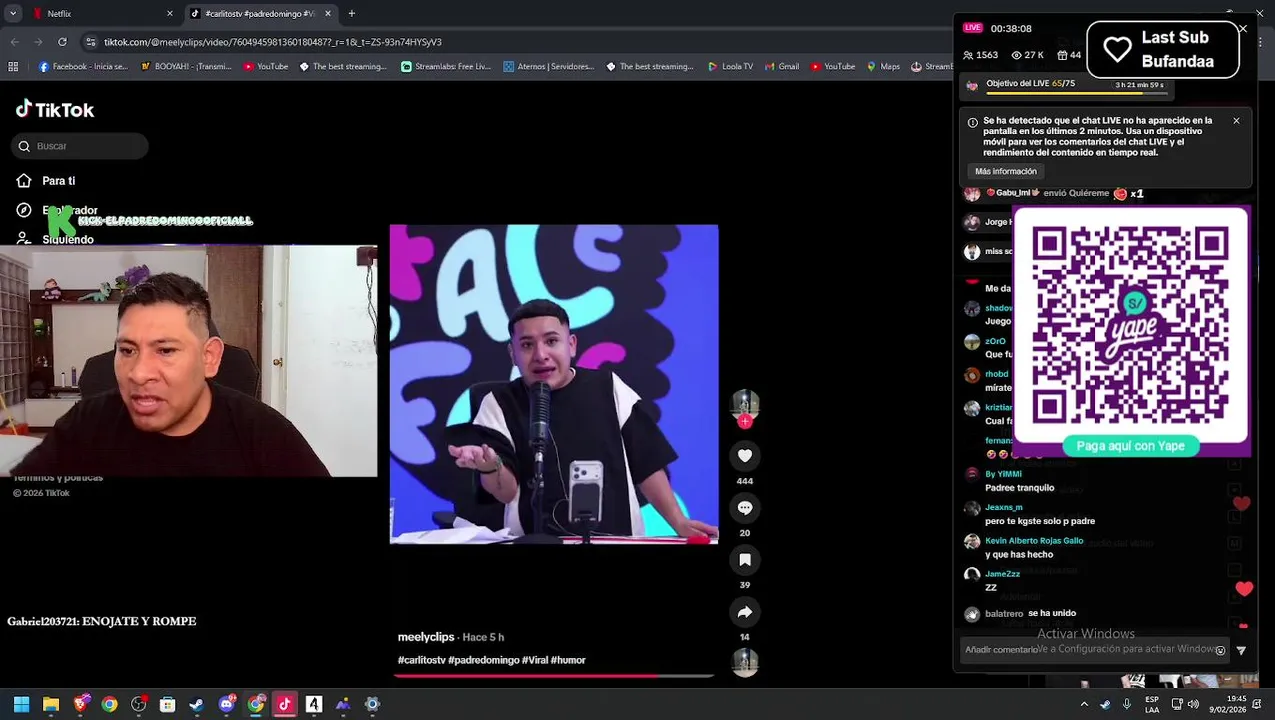The height and width of the screenshot is (720, 1275).
Task: Click the taskbar volume icon
Action: tap(1193, 704)
